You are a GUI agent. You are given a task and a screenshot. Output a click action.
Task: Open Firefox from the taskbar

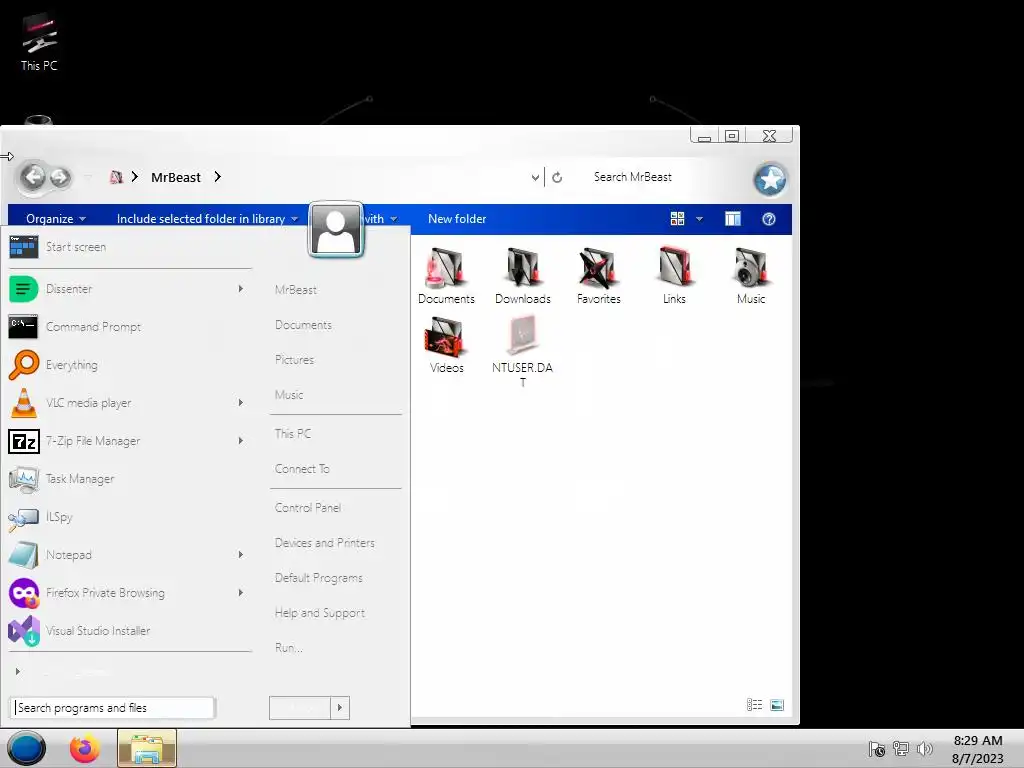click(85, 748)
